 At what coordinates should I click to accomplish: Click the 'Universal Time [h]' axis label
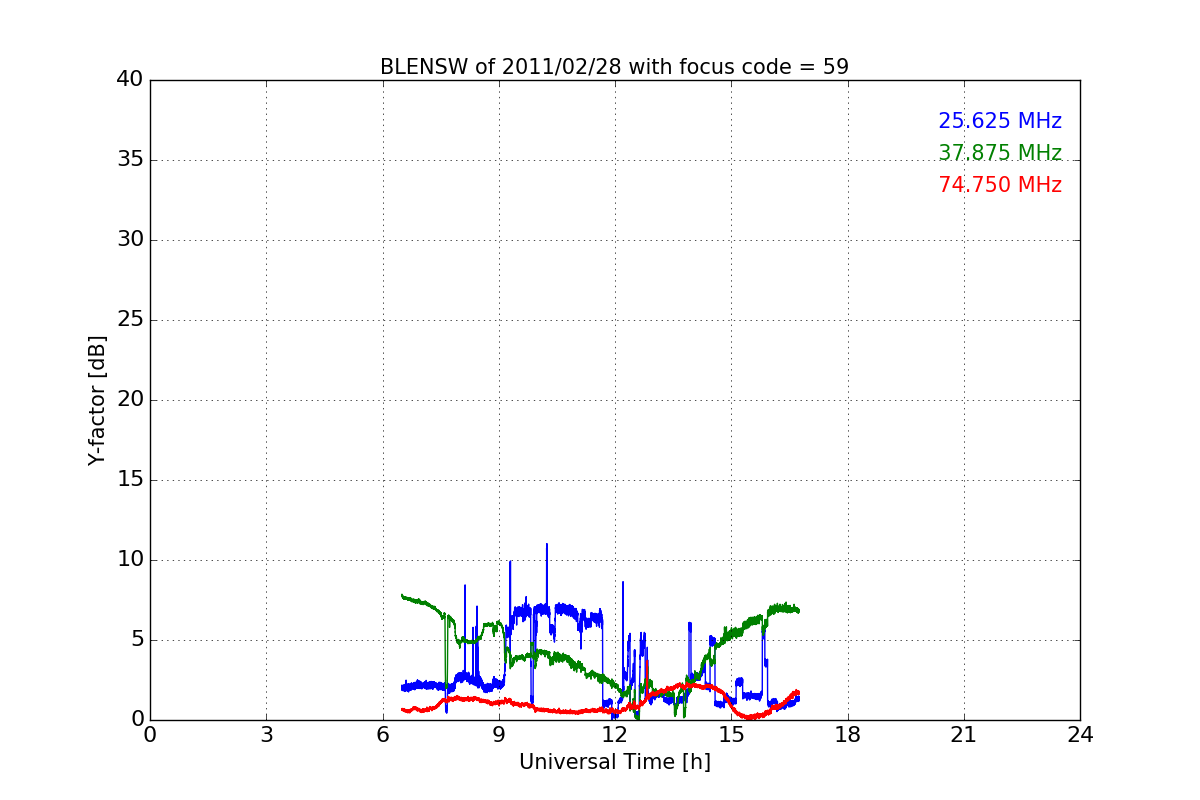click(x=615, y=762)
